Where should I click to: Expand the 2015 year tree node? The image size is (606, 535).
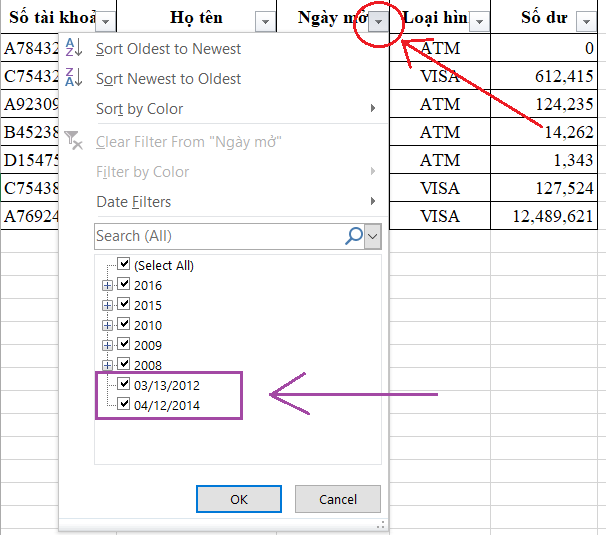107,305
